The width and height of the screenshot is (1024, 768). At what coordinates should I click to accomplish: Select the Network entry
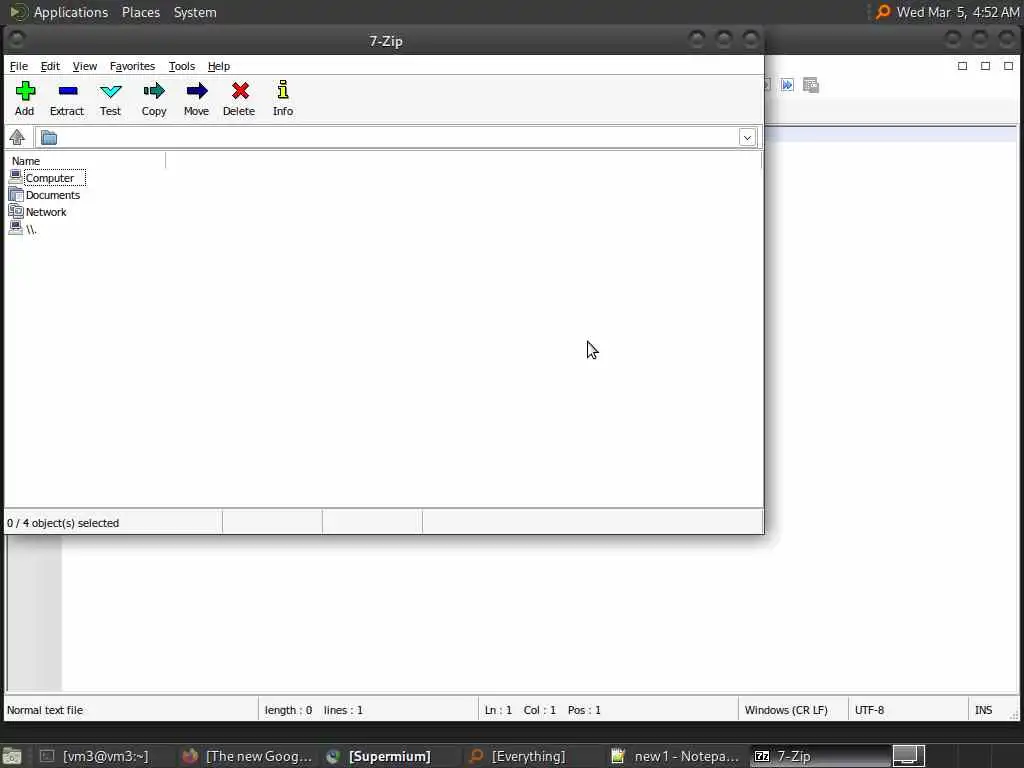coord(46,212)
